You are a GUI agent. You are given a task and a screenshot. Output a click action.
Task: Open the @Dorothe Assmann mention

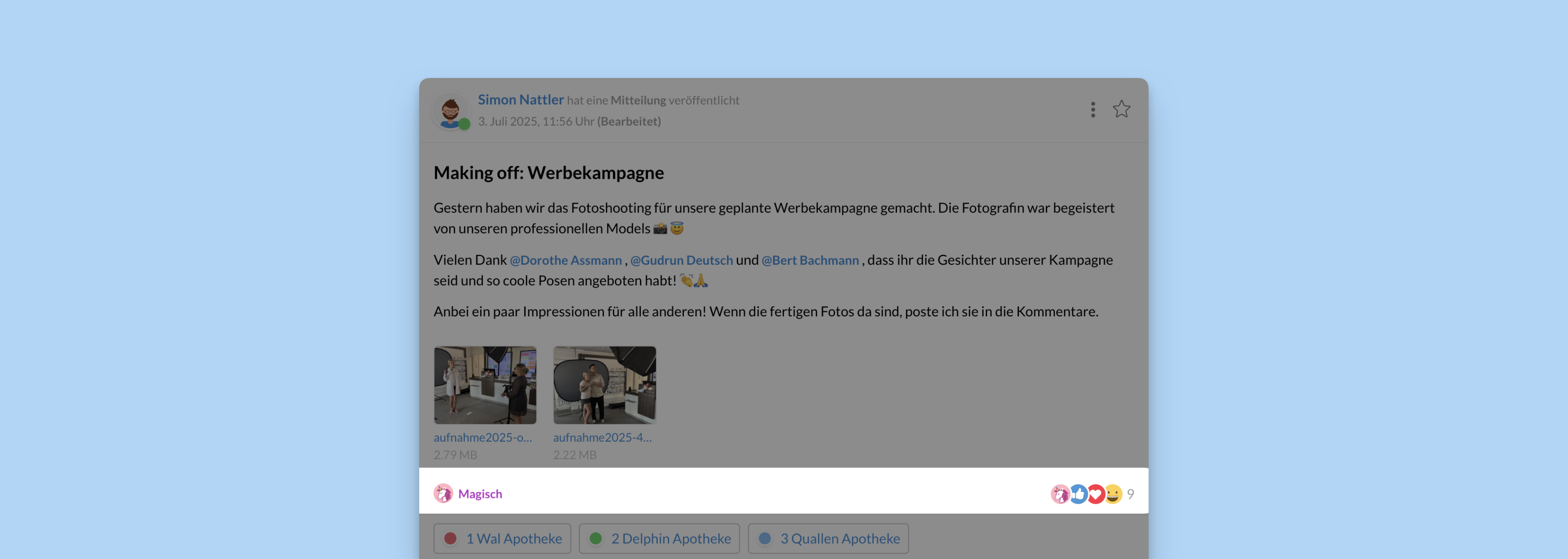(566, 260)
